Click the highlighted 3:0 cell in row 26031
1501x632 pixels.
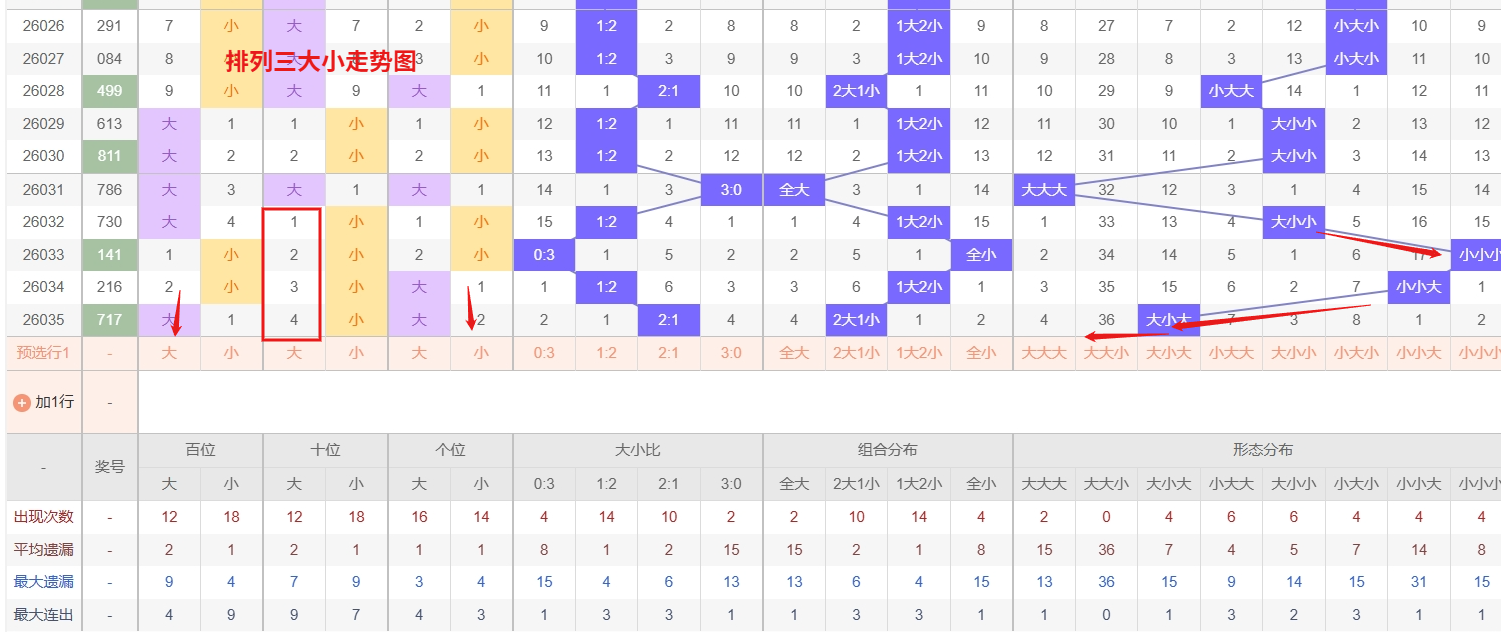731,189
